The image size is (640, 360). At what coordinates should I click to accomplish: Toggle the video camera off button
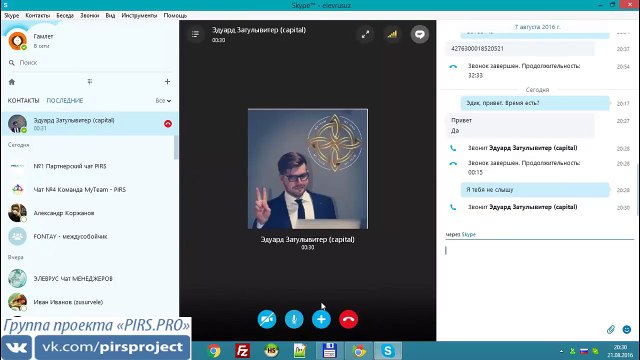coord(267,319)
